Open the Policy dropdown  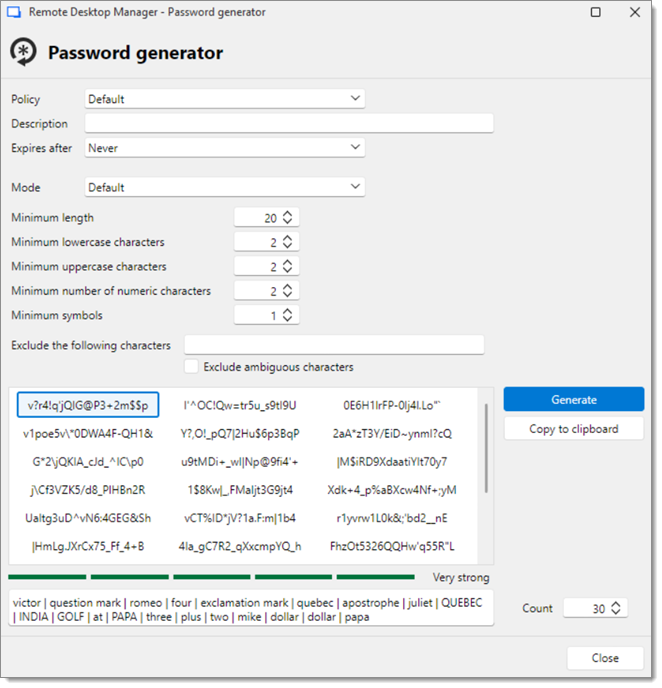226,99
